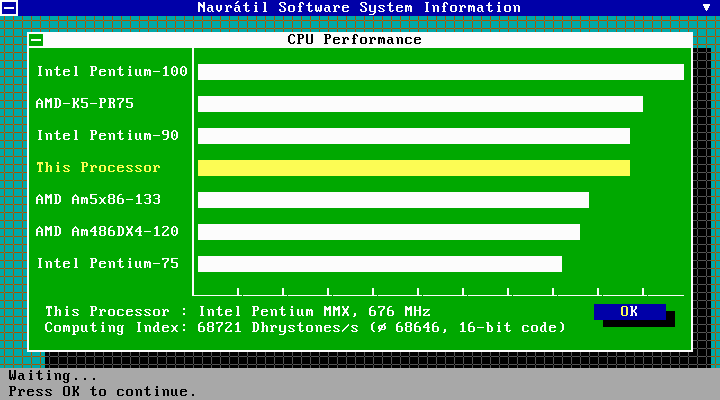
Task: Select the yellow This Processor label
Action: click(98, 167)
